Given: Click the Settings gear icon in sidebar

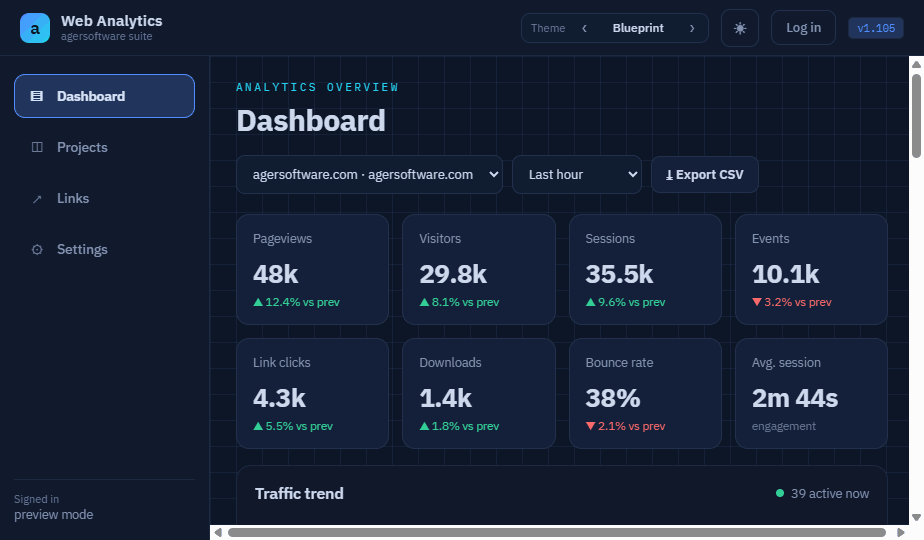Looking at the screenshot, I should (x=37, y=249).
